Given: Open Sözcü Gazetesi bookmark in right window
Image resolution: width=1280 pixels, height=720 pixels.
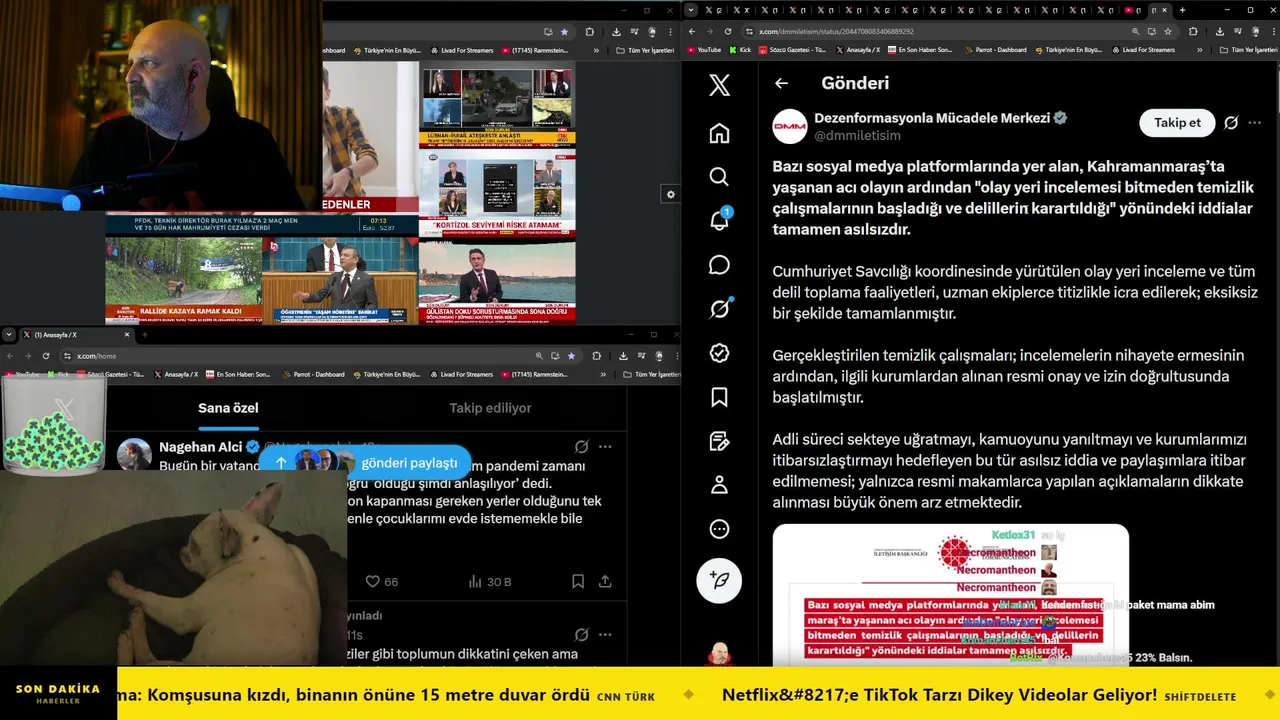Looking at the screenshot, I should 792,50.
